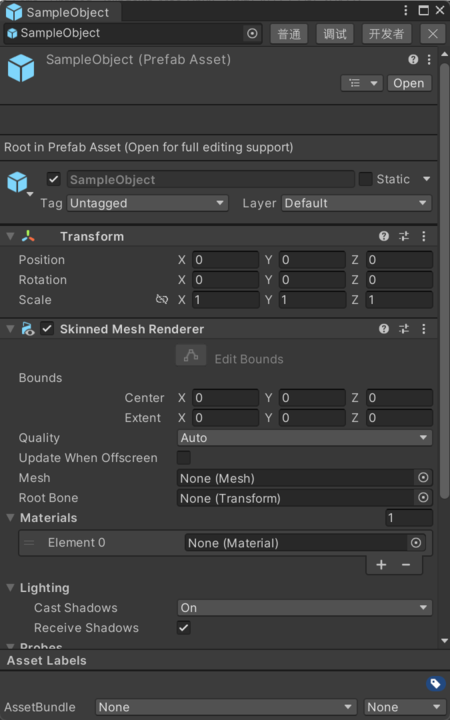
Task: Toggle Scale constrained proportions link icon
Action: tap(162, 299)
